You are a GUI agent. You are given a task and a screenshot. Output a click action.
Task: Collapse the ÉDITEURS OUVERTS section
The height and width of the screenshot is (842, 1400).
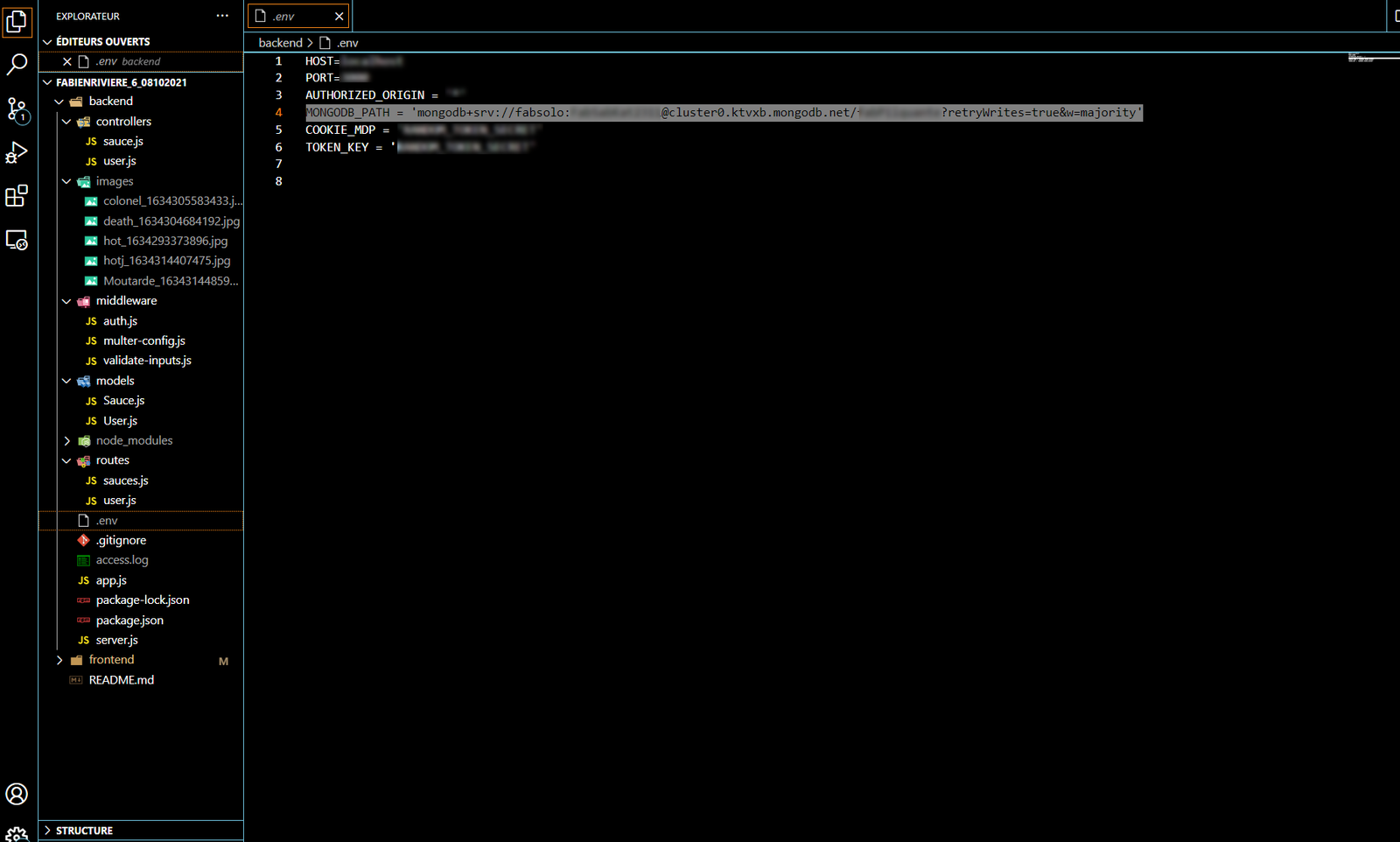48,42
